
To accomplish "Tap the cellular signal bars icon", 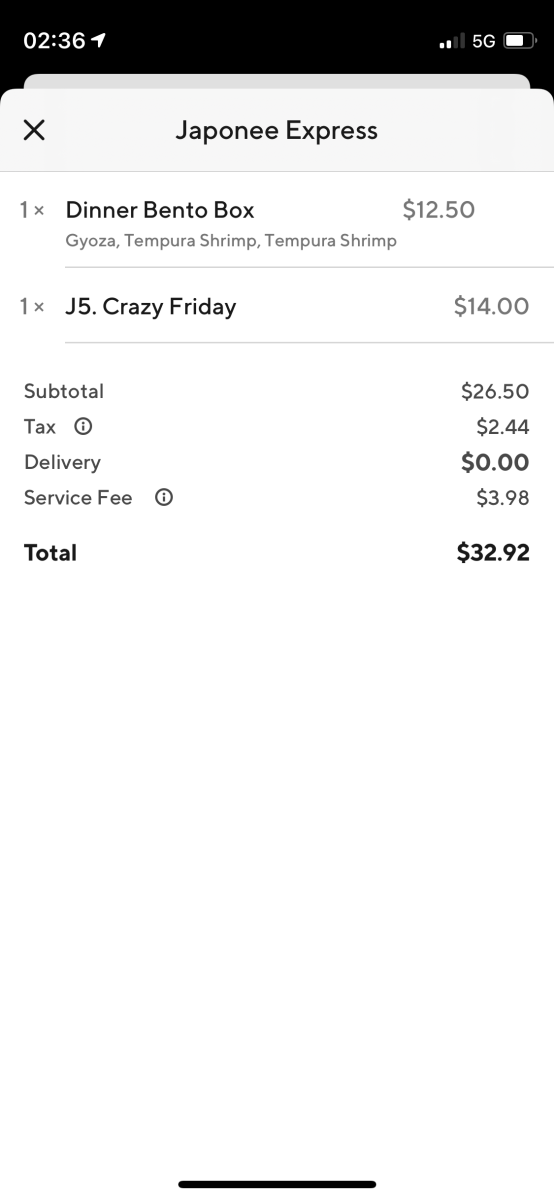I will click(x=452, y=41).
